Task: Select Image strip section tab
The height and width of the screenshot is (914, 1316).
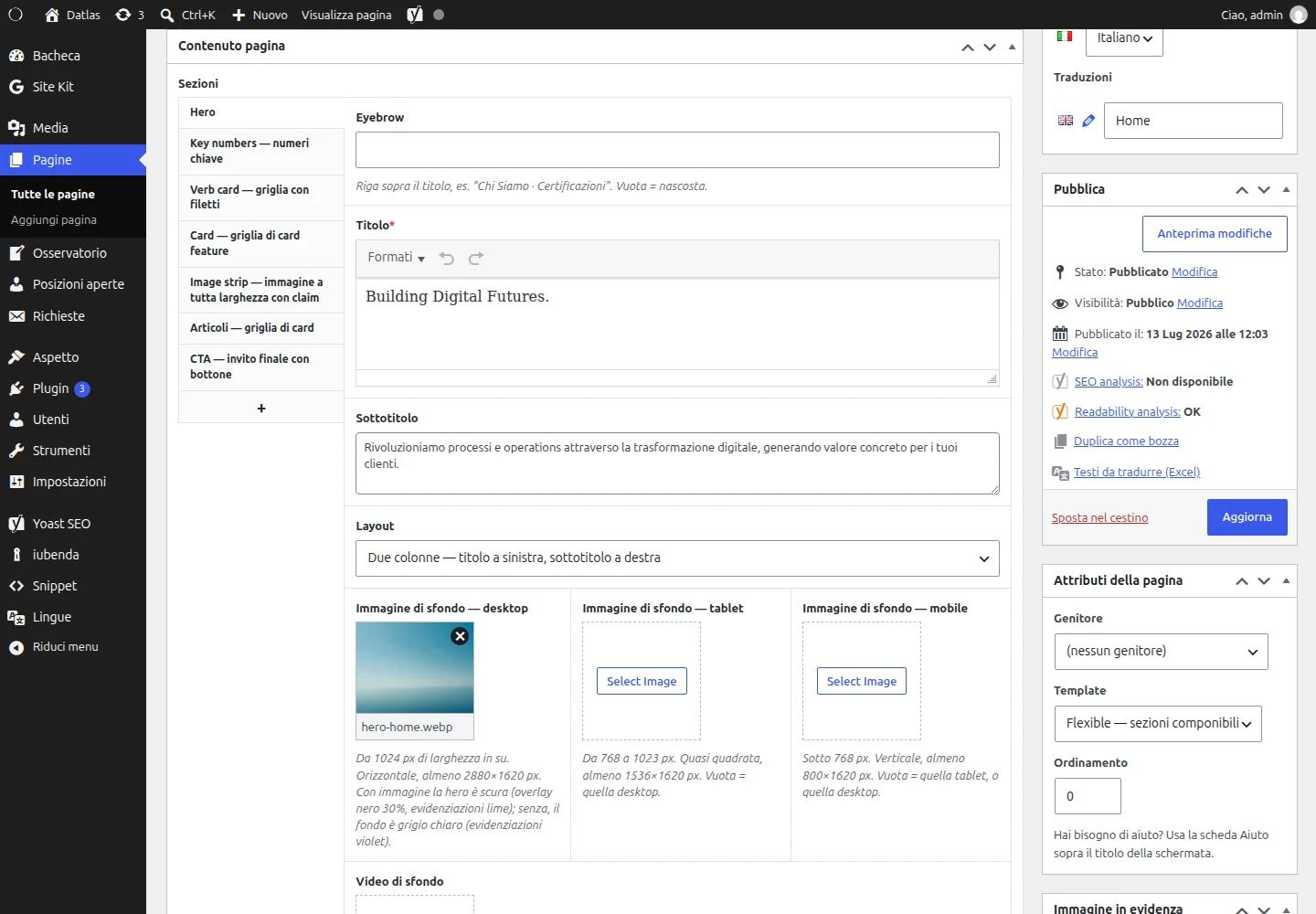Action: point(261,290)
